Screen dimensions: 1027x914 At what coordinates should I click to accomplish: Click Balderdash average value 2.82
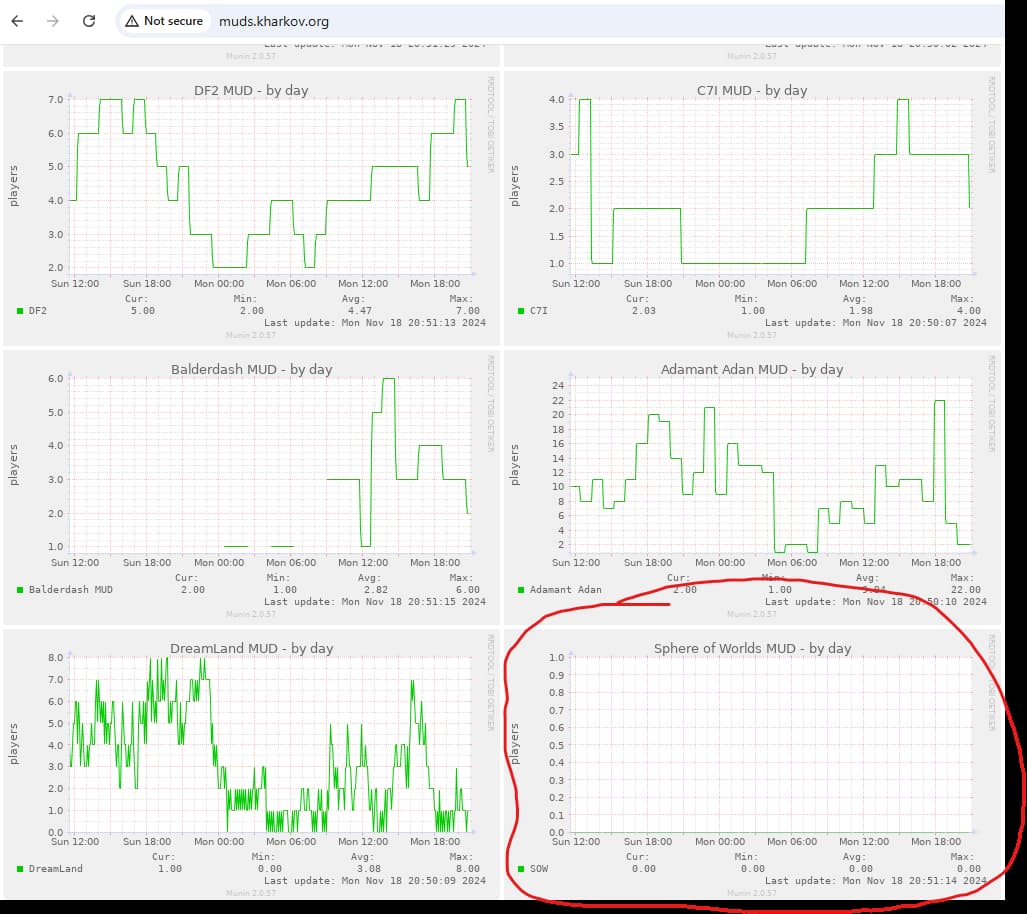point(376,590)
